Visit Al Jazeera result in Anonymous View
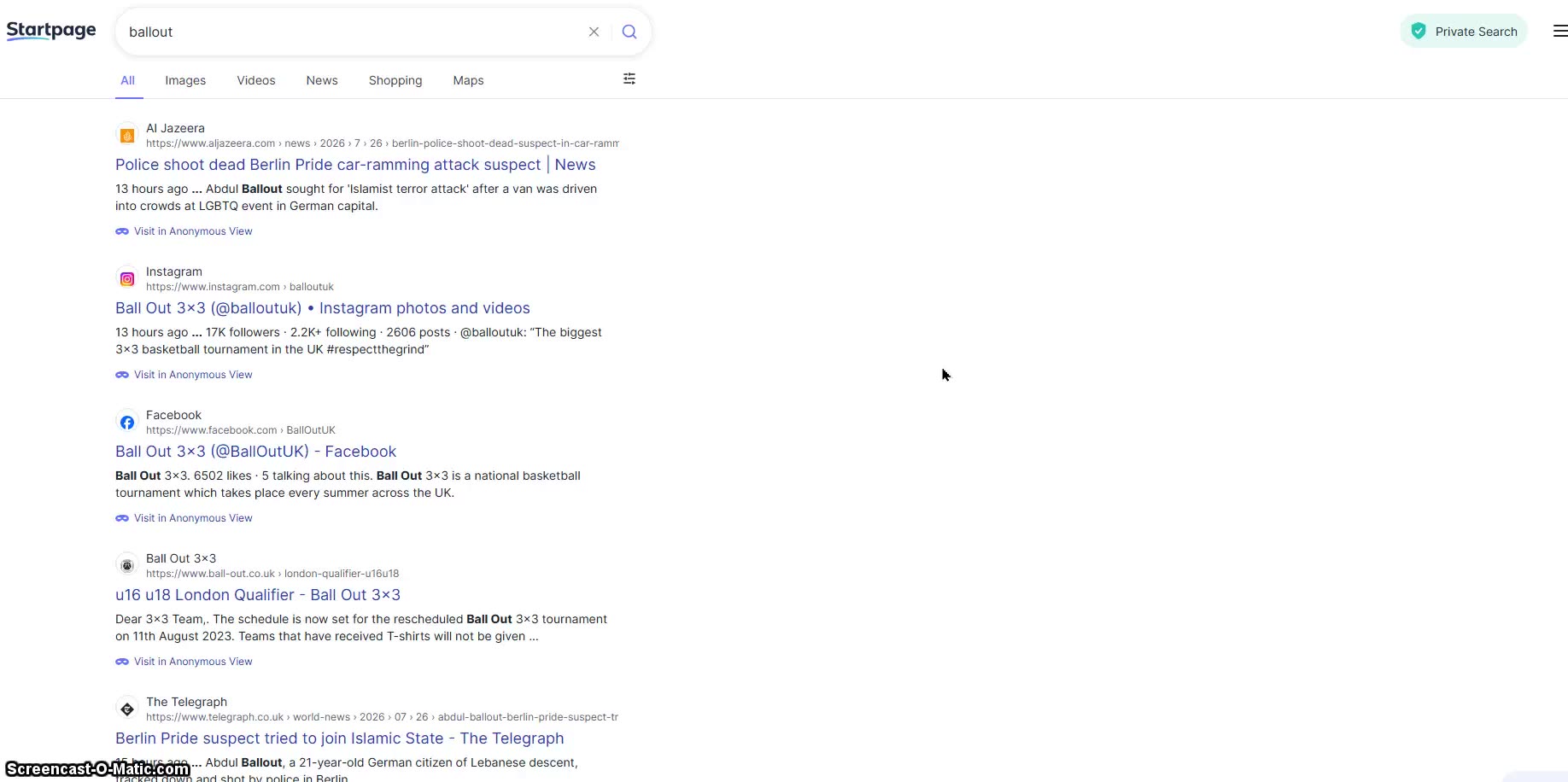Image resolution: width=1568 pixels, height=782 pixels. point(184,231)
